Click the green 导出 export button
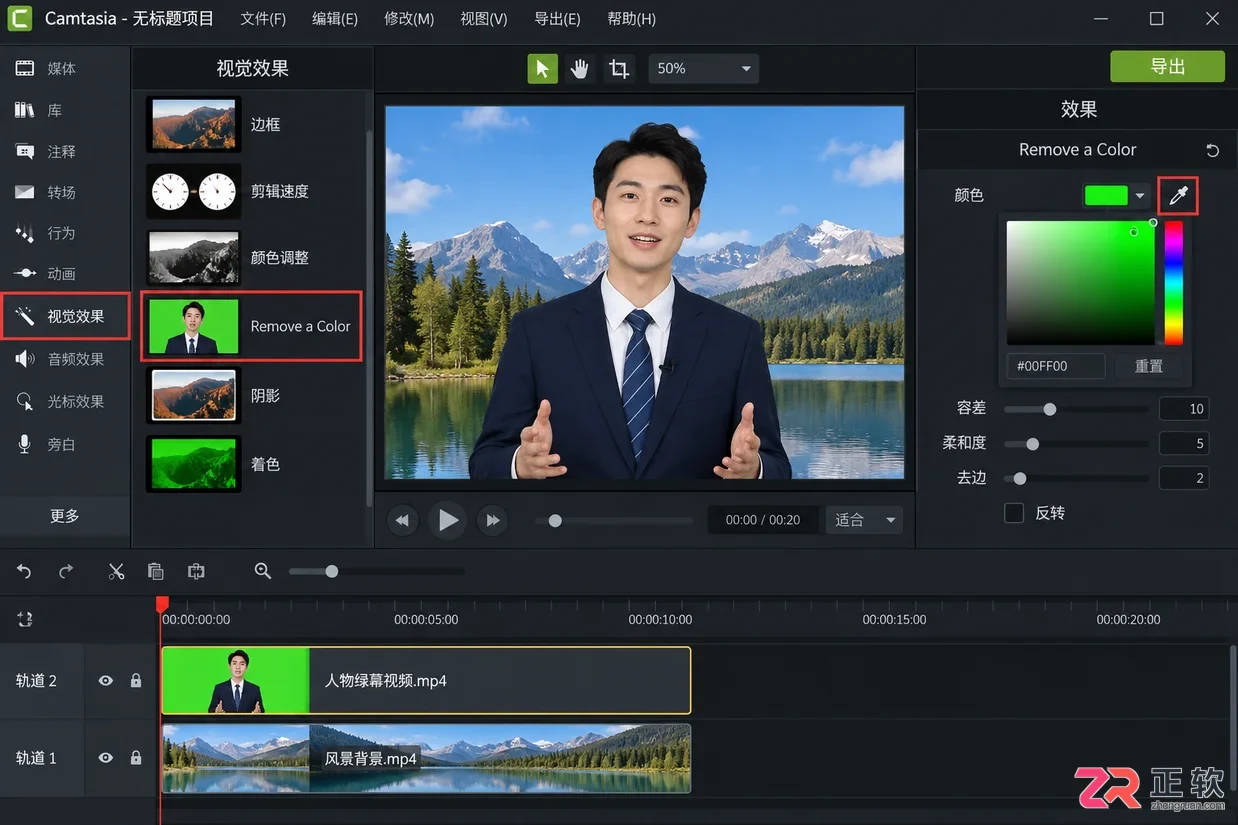Viewport: 1238px width, 825px height. (x=1167, y=66)
